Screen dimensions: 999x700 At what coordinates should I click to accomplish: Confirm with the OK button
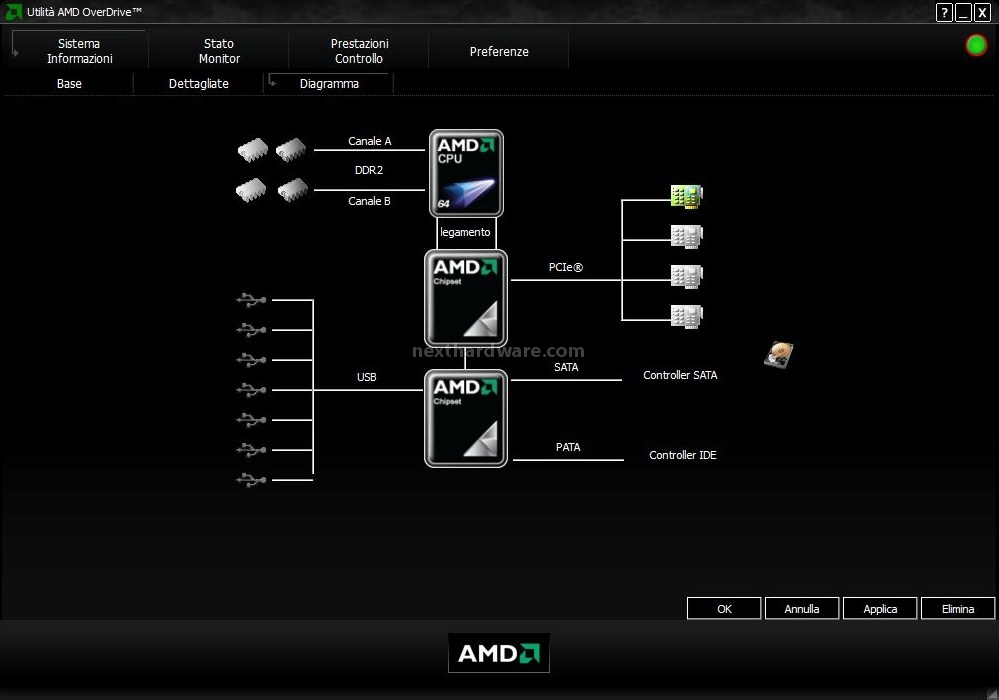(724, 608)
